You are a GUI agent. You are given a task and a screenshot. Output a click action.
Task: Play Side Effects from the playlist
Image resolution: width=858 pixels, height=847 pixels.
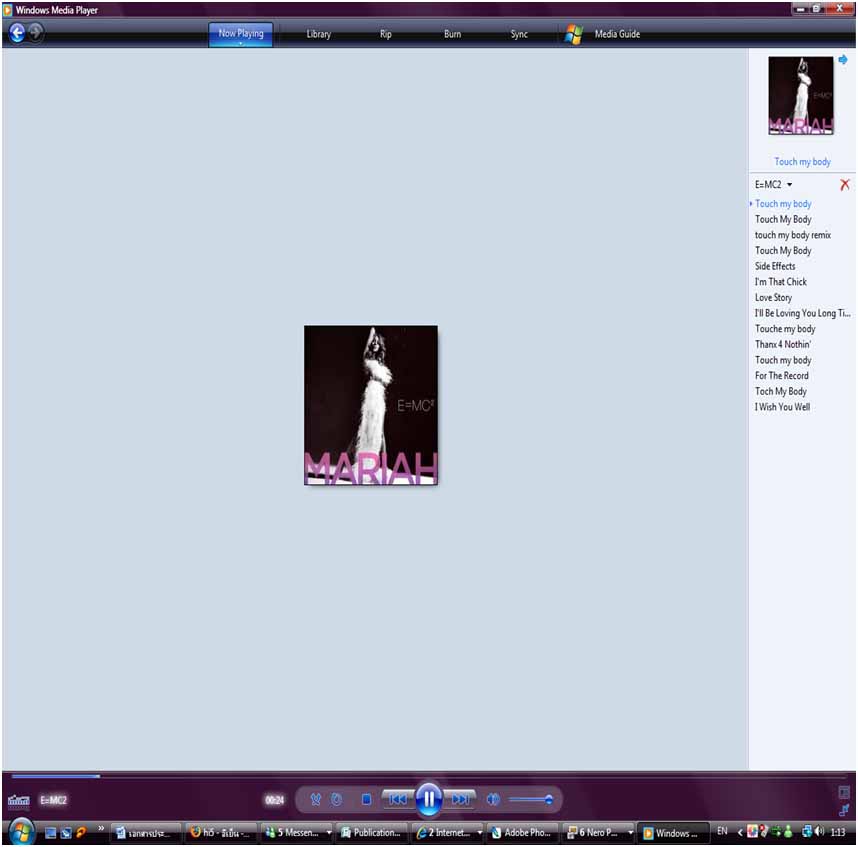coord(775,266)
